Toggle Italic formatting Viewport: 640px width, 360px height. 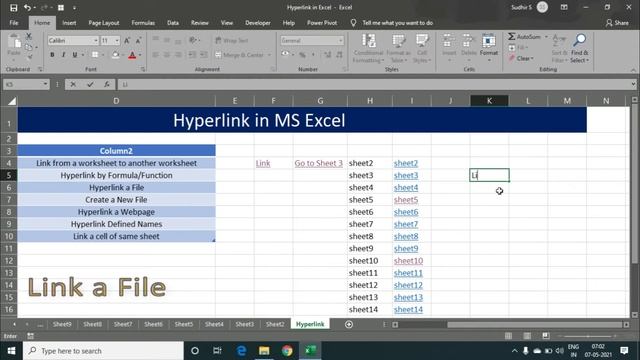pyautogui.click(x=63, y=55)
